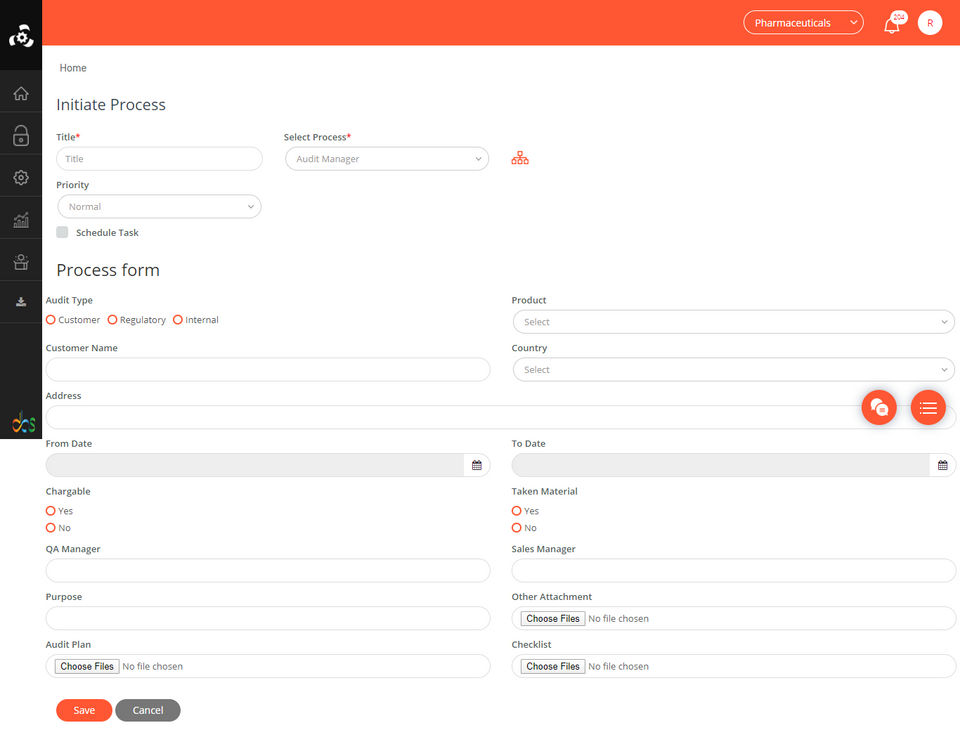Focus the QA Manager field

point(268,570)
